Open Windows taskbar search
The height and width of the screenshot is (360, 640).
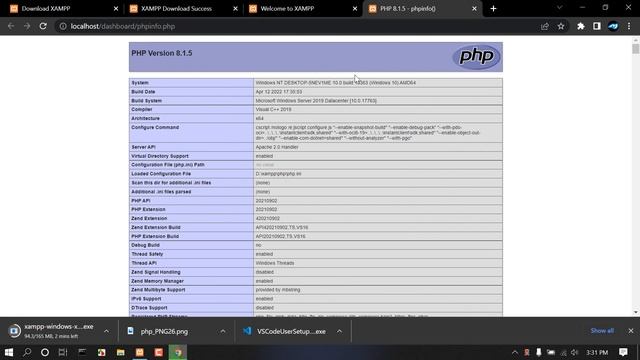pyautogui.click(x=27, y=352)
